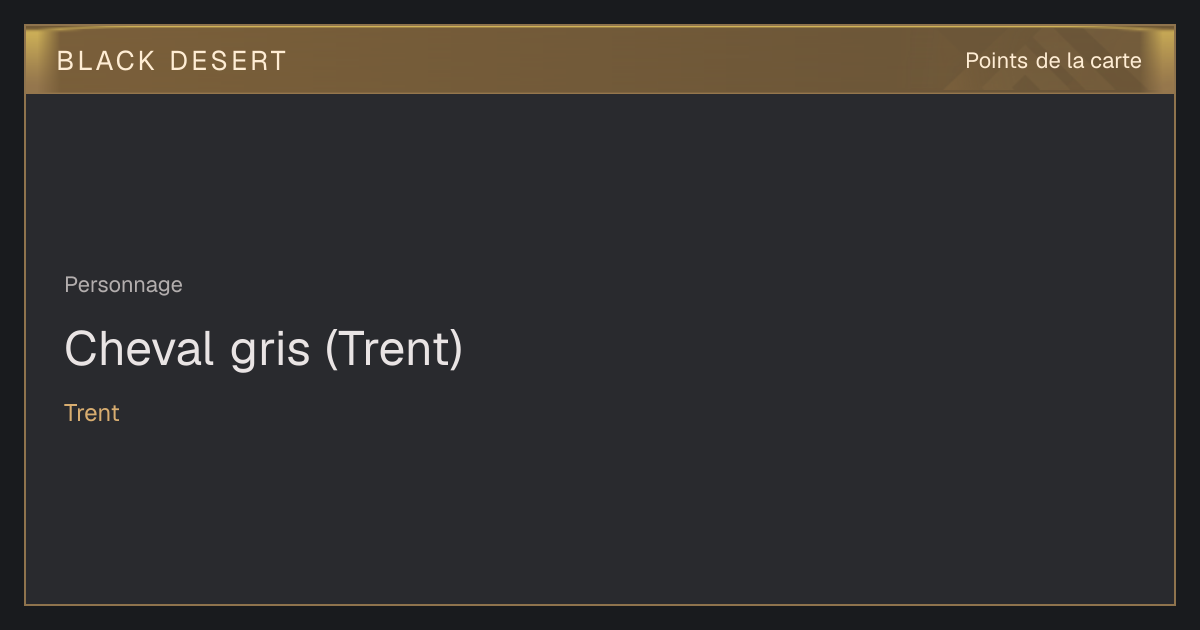Click the word Cheval in the heading
This screenshot has width=1200, height=630.
pos(139,349)
